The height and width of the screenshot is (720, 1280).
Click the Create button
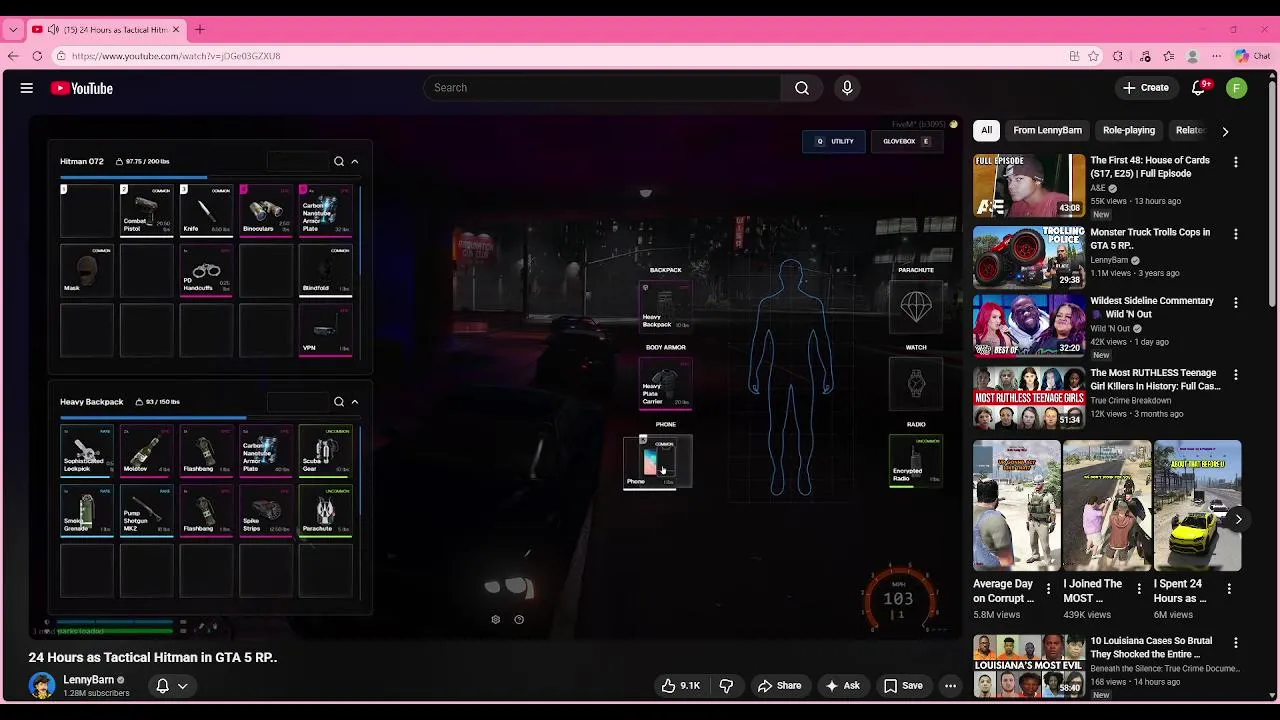click(1146, 88)
